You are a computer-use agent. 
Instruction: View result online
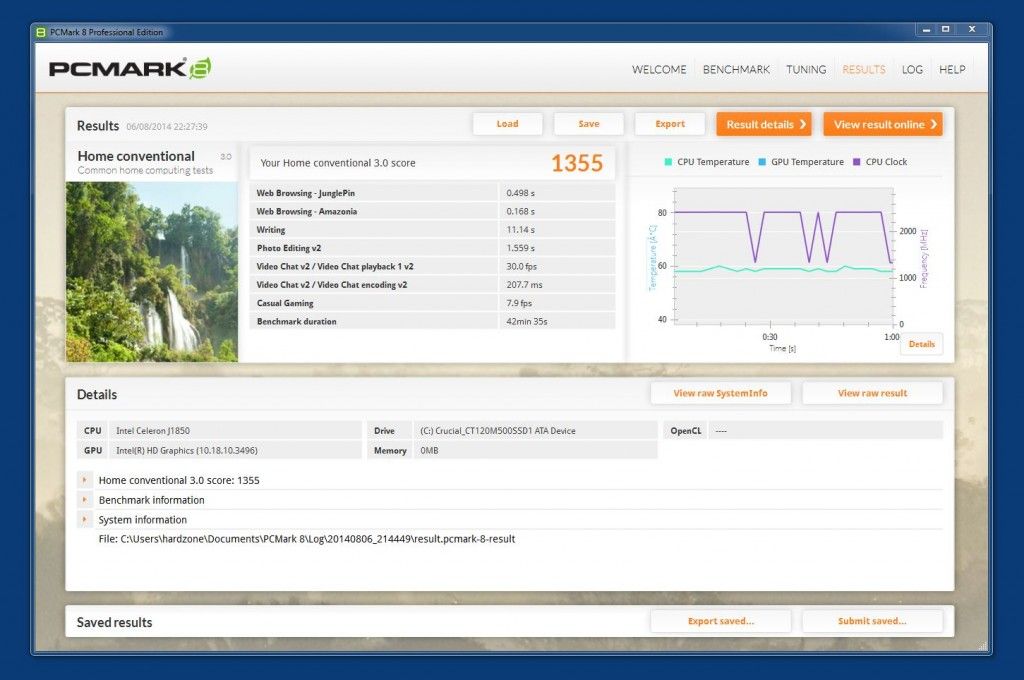[883, 124]
